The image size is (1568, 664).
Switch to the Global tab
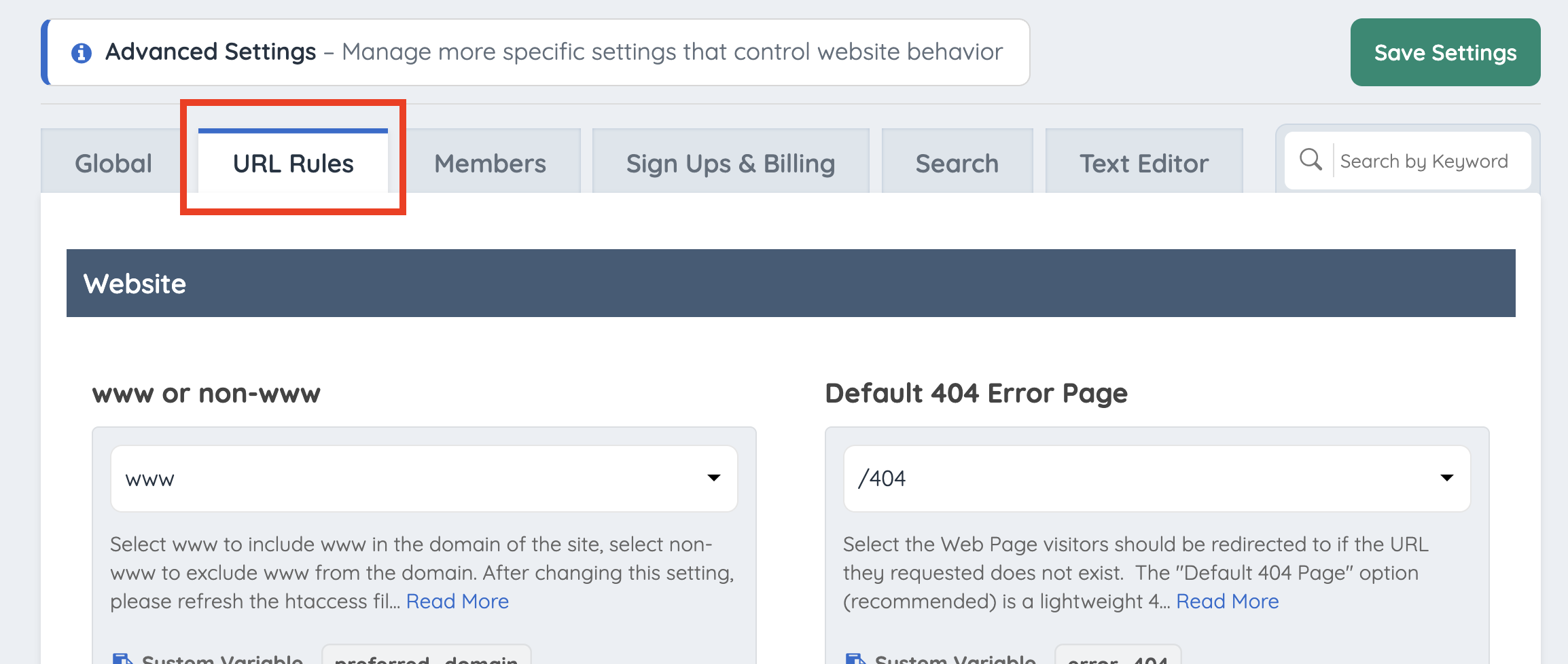coord(113,163)
